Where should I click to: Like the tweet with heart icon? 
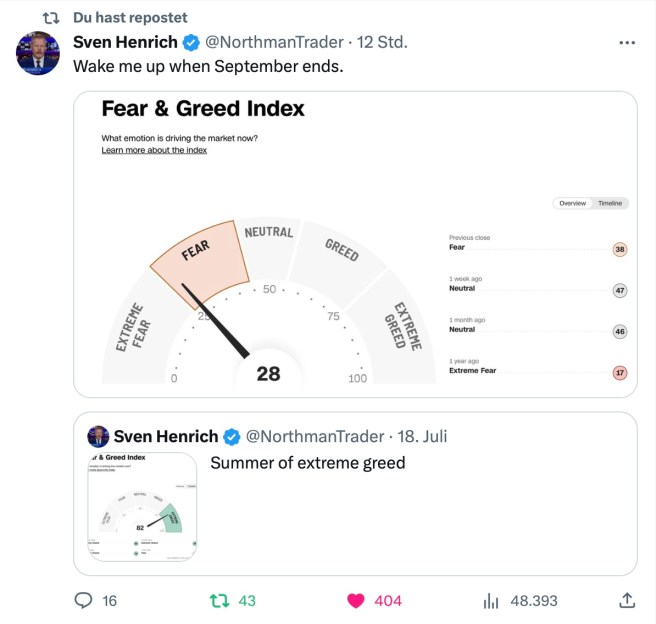[x=354, y=600]
